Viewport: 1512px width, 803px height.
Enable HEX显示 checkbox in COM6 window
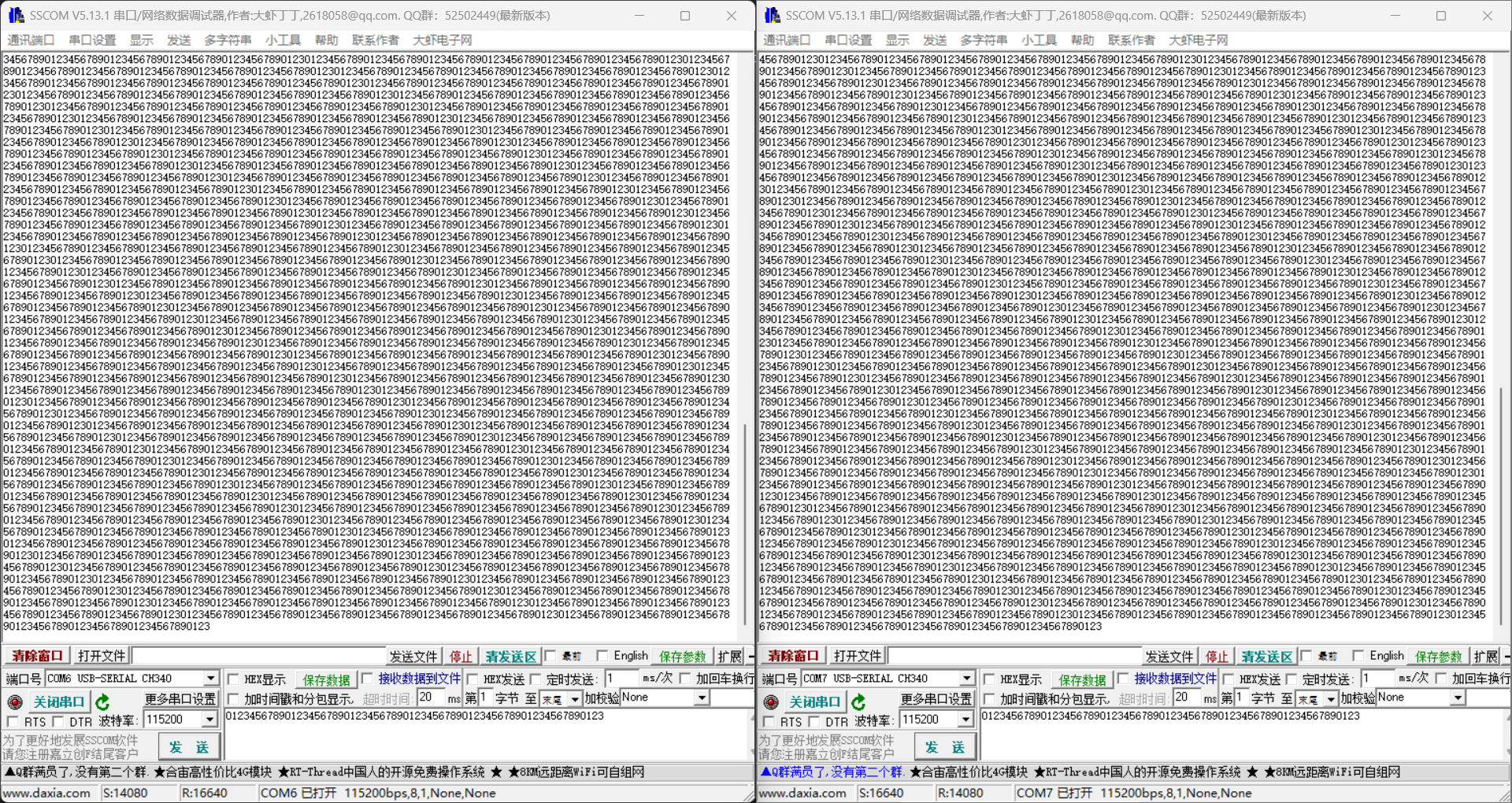pos(233,679)
